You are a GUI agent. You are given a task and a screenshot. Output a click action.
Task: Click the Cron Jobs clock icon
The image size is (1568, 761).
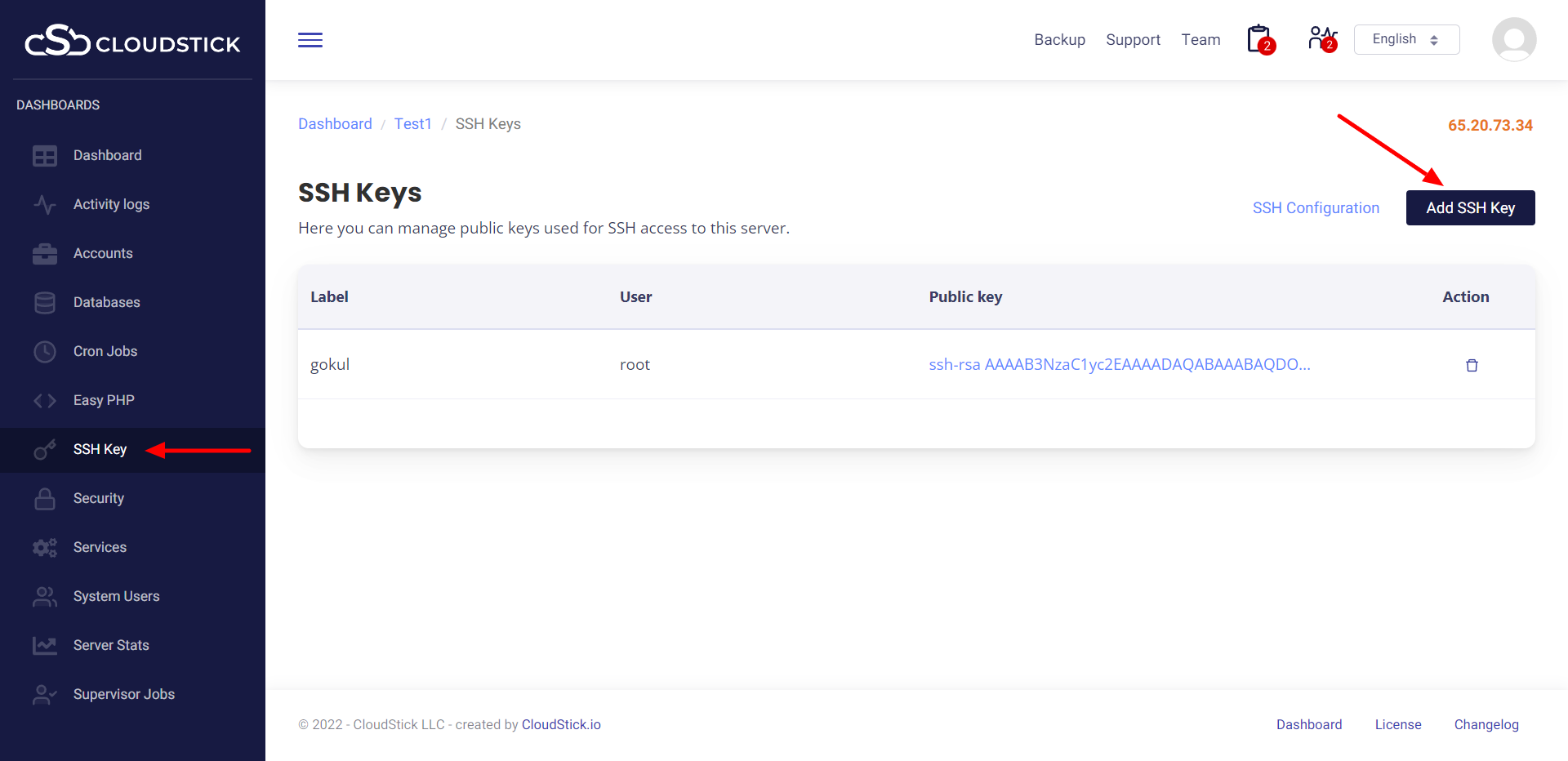45,352
